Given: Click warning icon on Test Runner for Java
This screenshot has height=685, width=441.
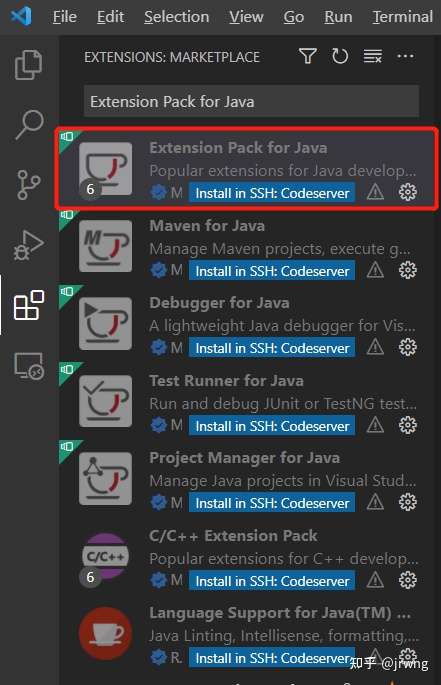Looking at the screenshot, I should [375, 425].
